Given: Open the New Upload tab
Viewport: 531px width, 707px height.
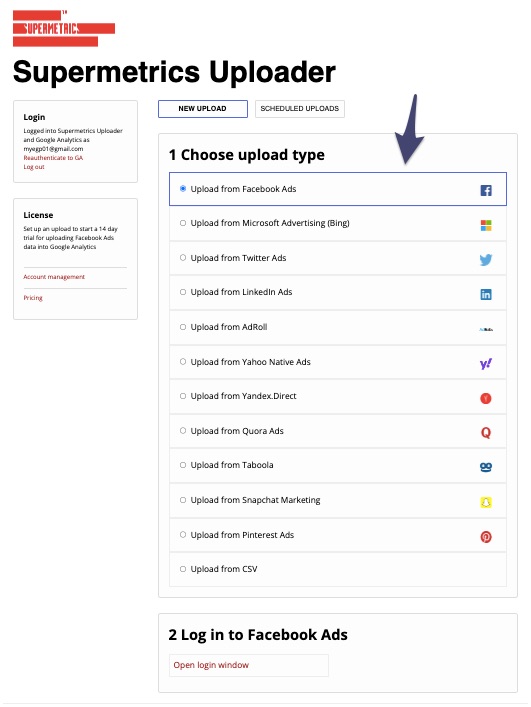Looking at the screenshot, I should point(202,109).
